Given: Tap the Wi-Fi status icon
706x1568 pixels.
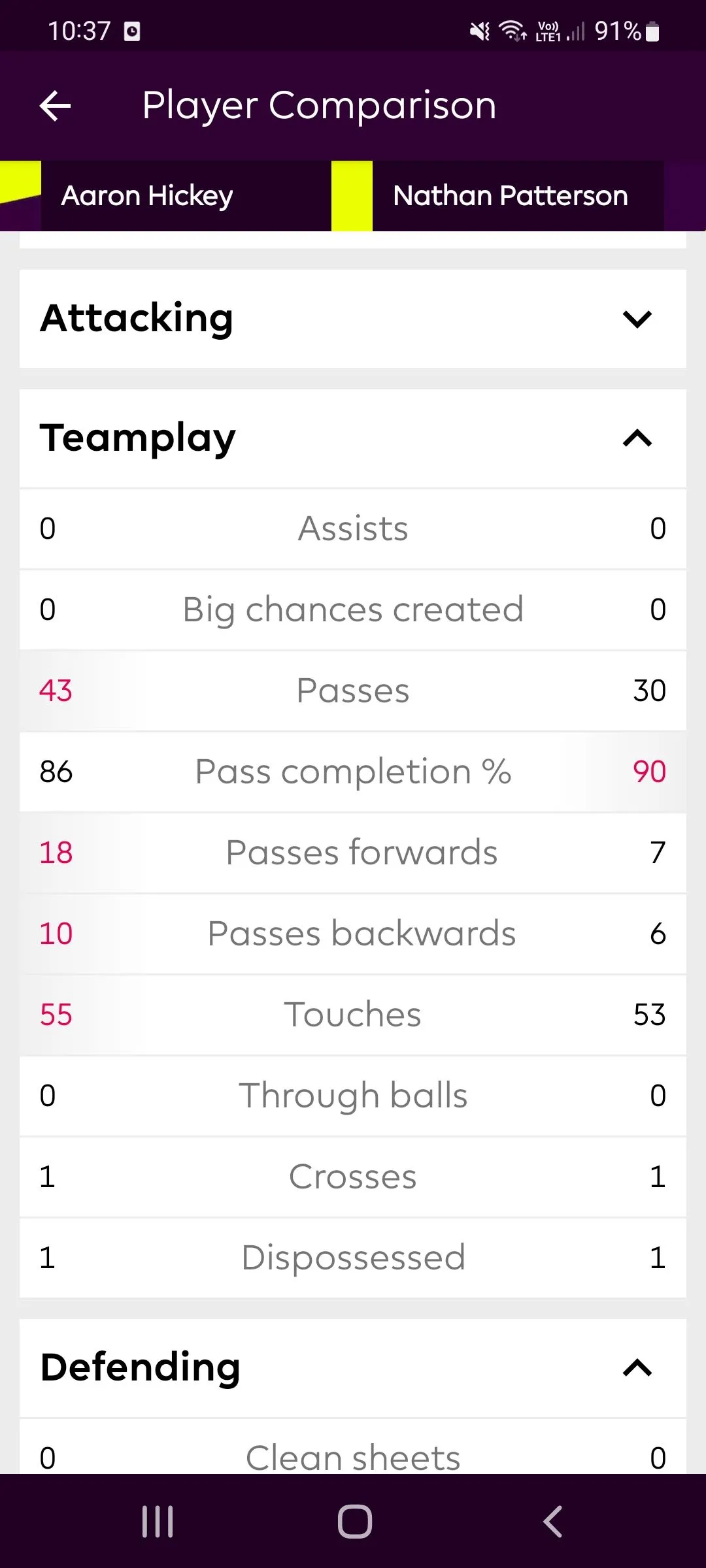Looking at the screenshot, I should tap(513, 31).
